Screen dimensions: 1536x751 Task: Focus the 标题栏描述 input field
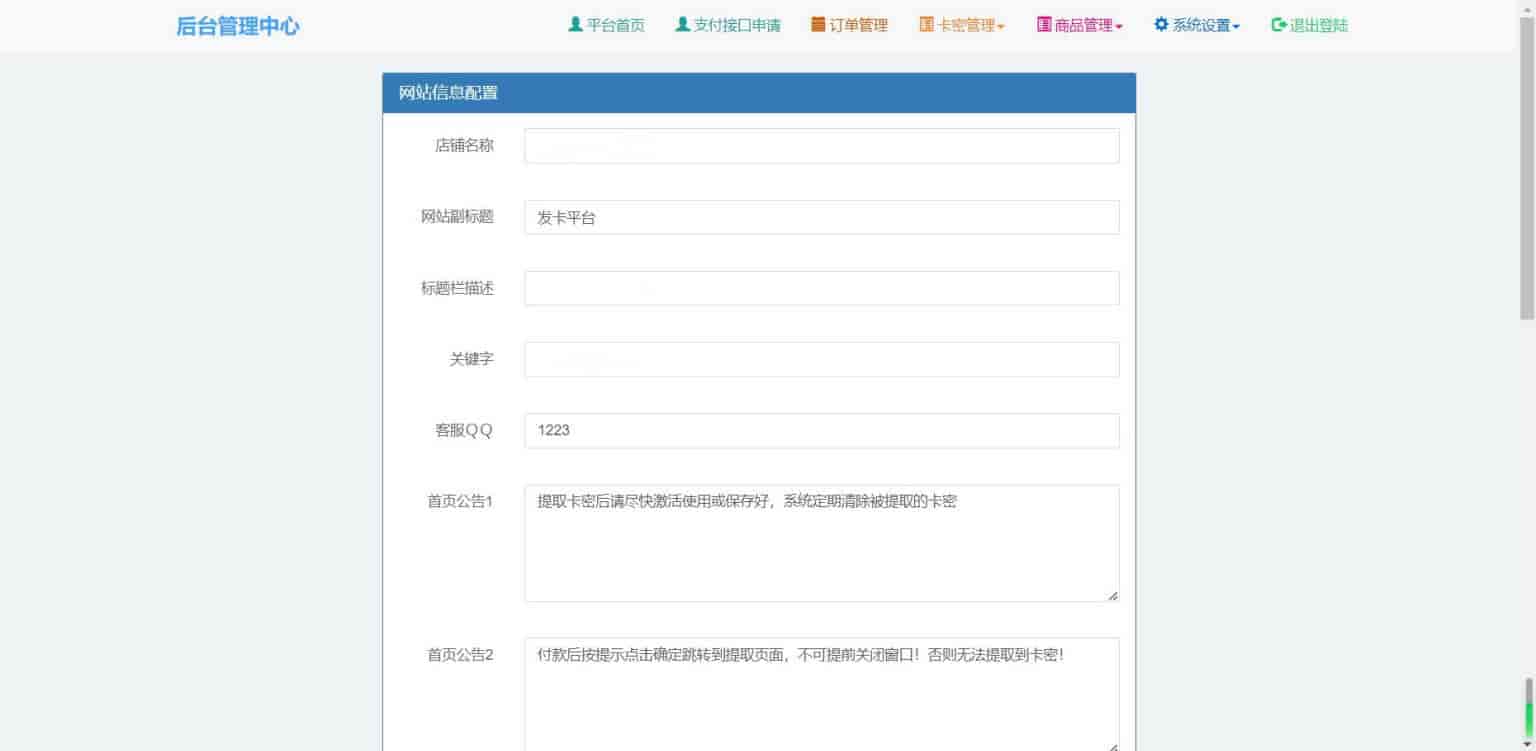pyautogui.click(x=822, y=288)
